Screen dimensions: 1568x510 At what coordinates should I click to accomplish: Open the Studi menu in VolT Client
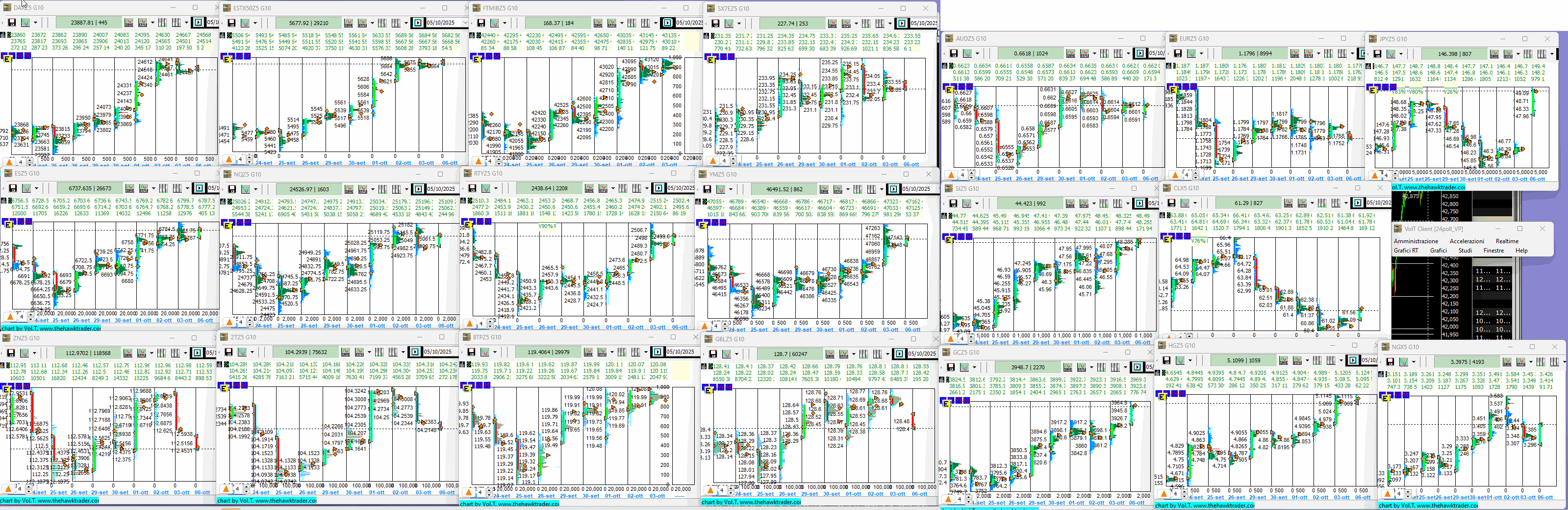(x=1465, y=250)
